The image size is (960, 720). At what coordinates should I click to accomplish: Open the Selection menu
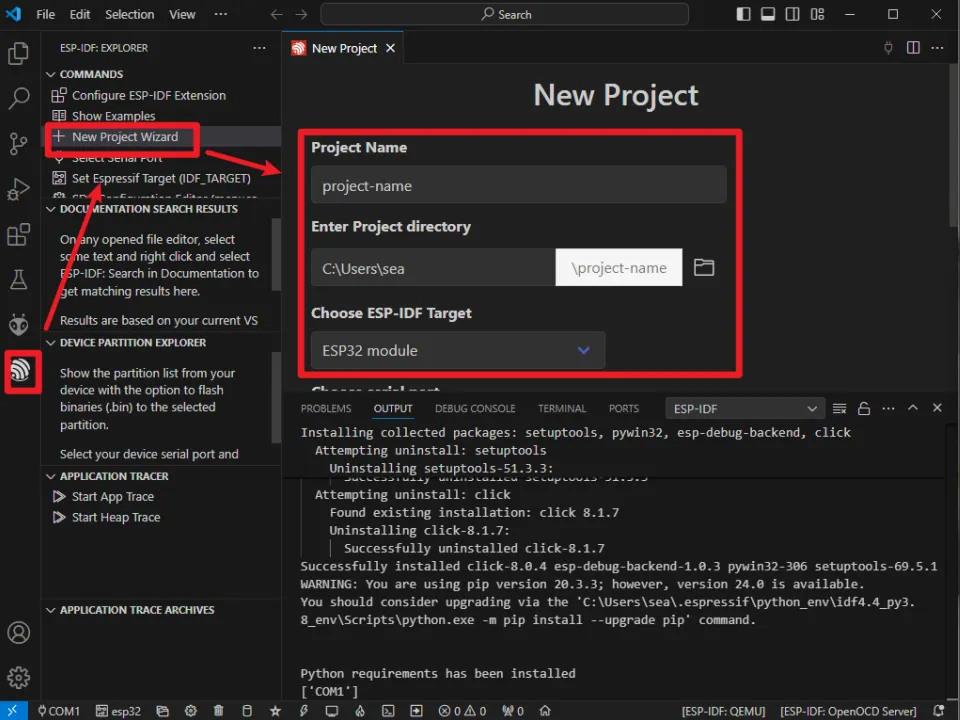[129, 14]
